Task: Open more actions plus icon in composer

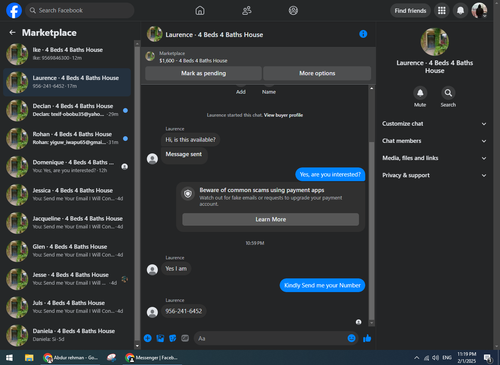Action: pyautogui.click(x=148, y=338)
